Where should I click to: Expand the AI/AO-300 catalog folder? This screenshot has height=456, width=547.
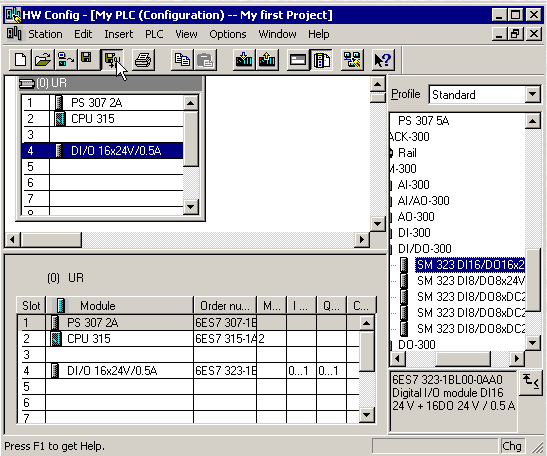(424, 201)
